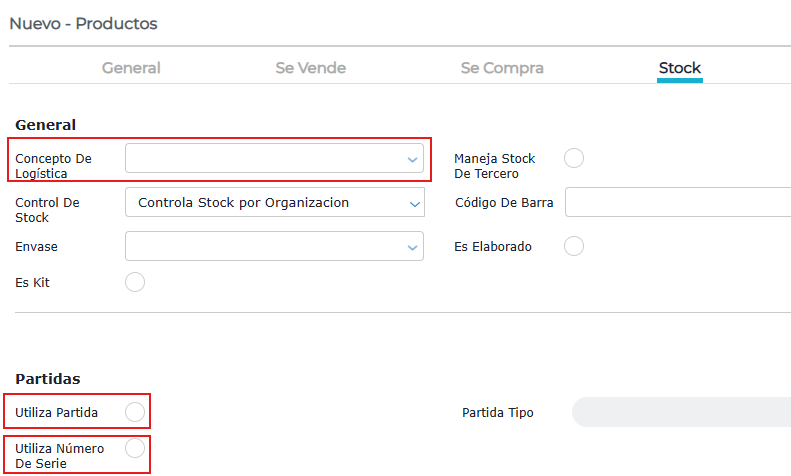Expand the Envase dropdown

pos(274,246)
